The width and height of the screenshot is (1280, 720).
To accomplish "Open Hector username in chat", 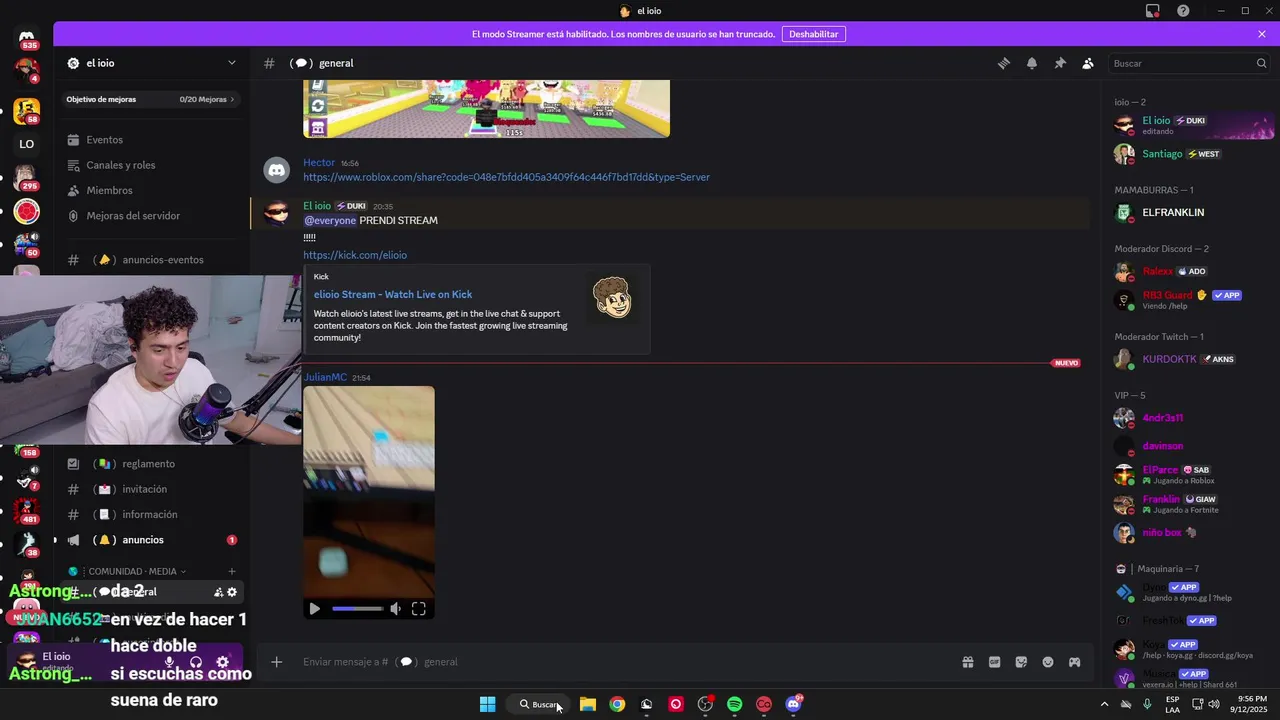I will click(319, 162).
